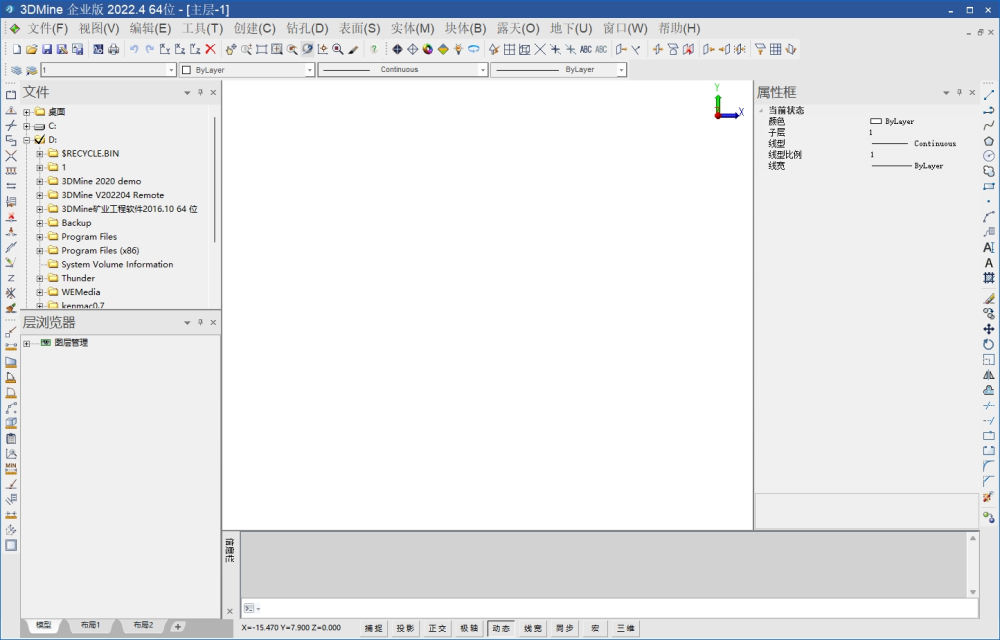Open the Continuous linetype dropdown
The image size is (1000, 640).
pos(403,70)
